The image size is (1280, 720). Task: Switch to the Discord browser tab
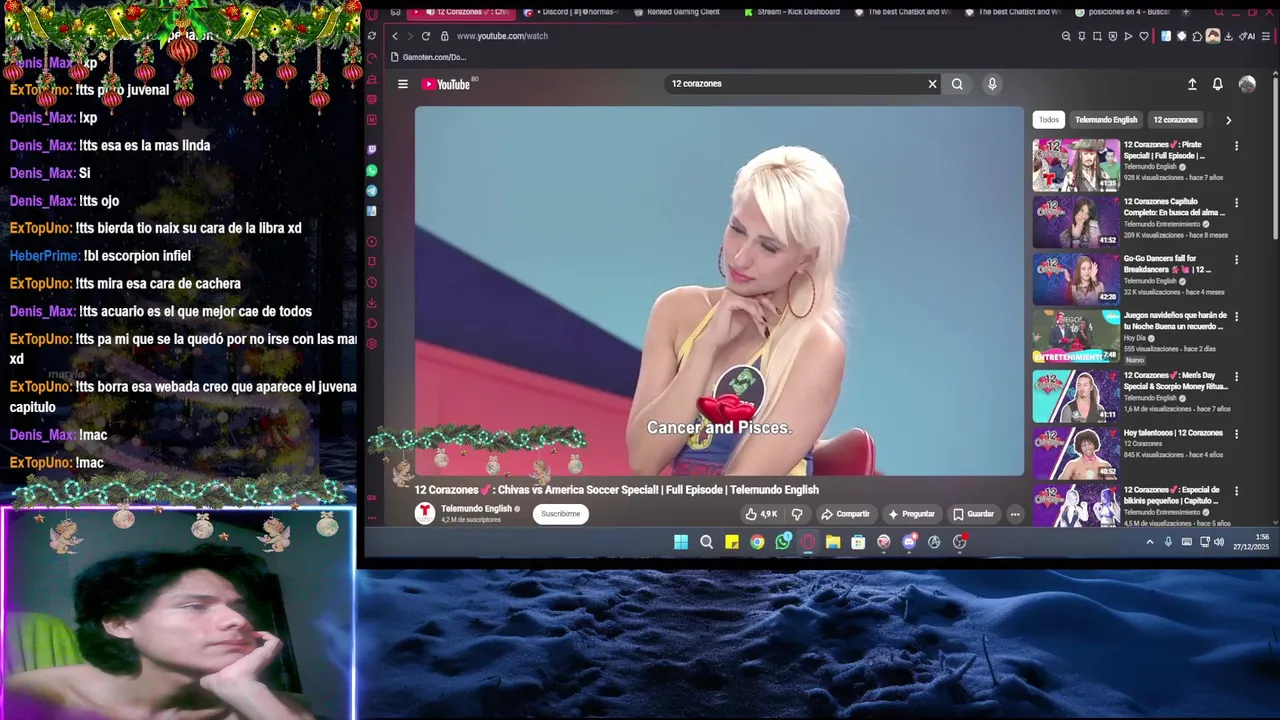tap(570, 12)
